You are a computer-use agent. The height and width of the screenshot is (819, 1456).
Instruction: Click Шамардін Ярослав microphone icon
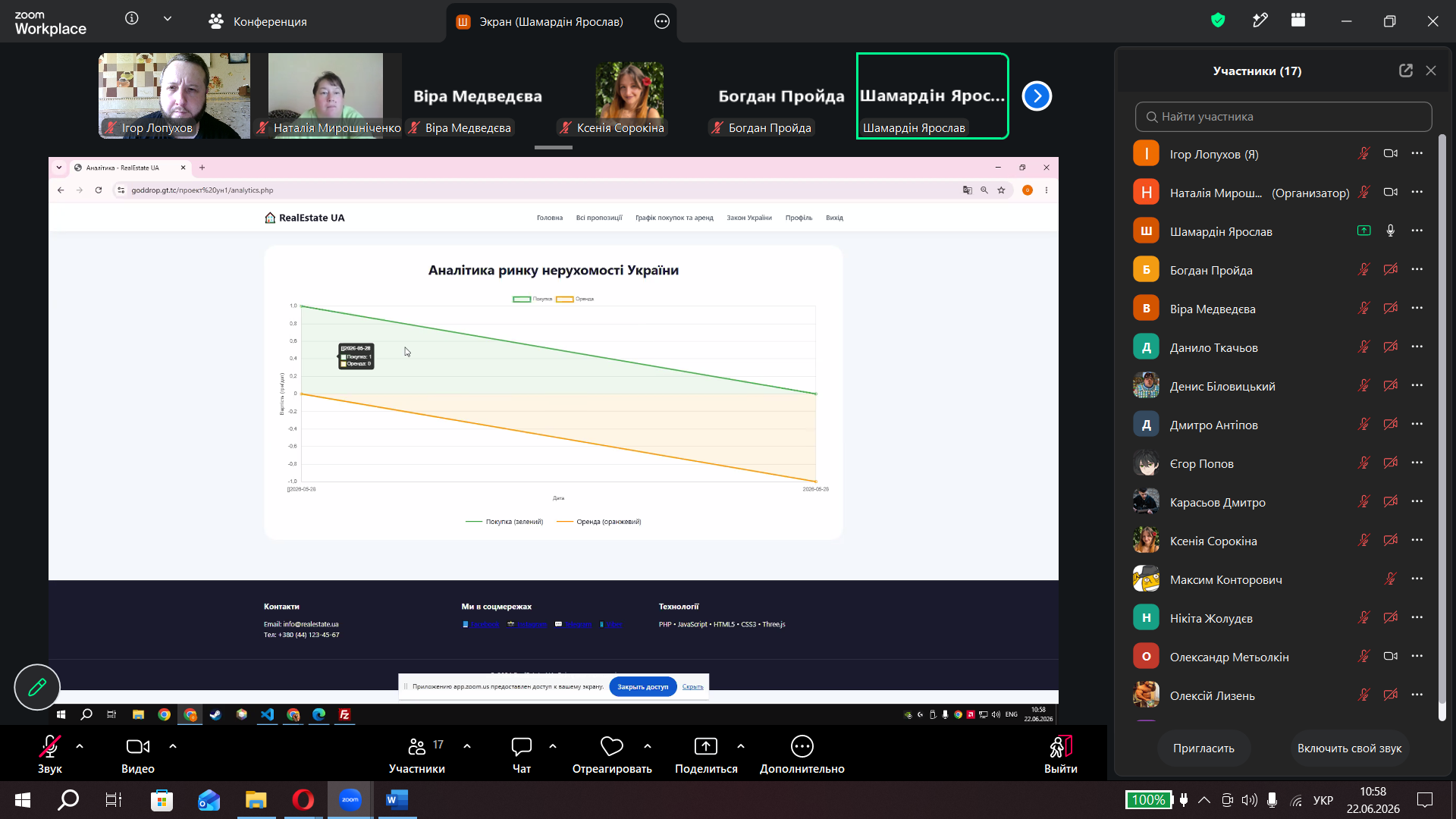pos(1390,231)
